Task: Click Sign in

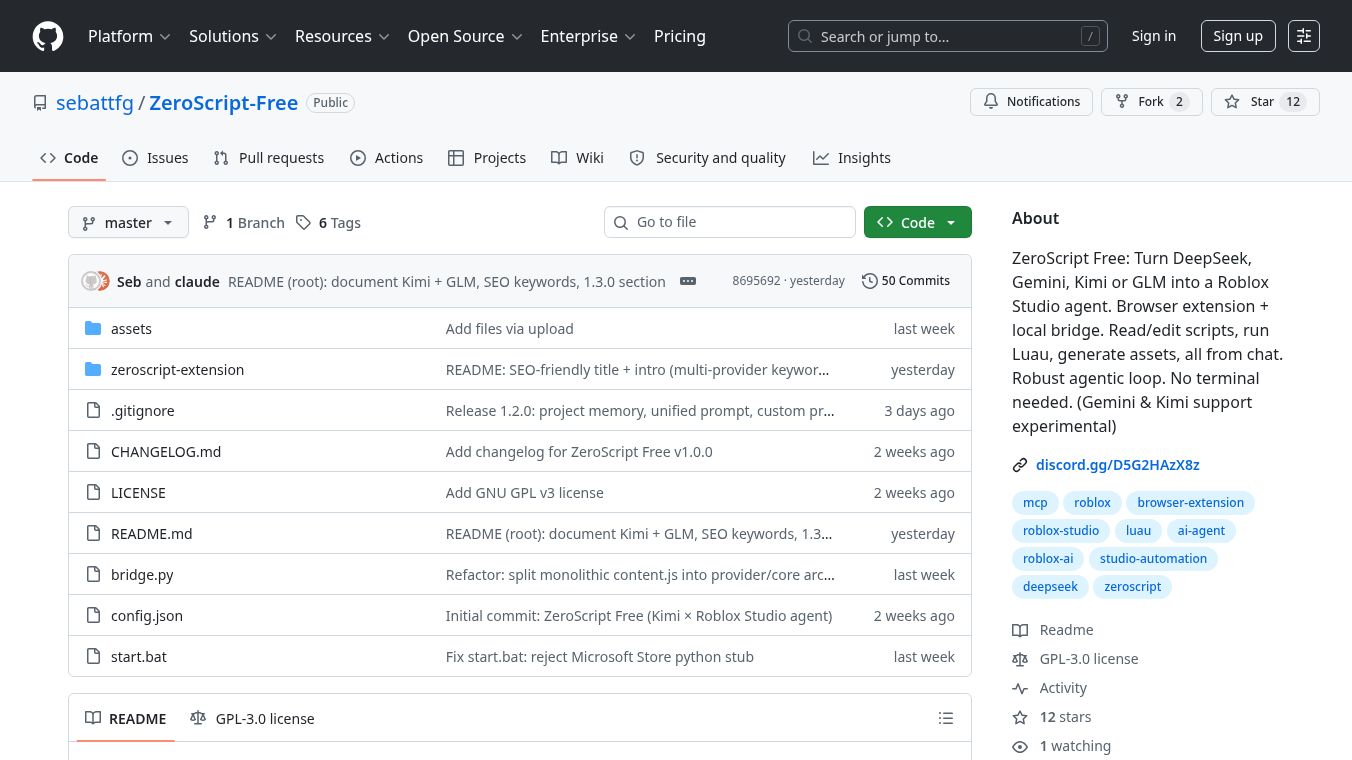Action: tap(1154, 36)
